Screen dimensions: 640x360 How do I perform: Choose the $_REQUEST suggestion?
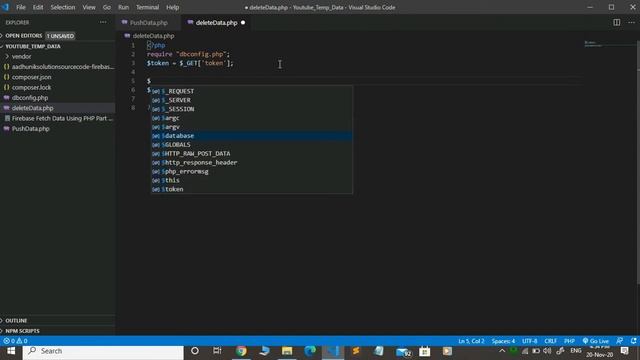pyautogui.click(x=252, y=91)
